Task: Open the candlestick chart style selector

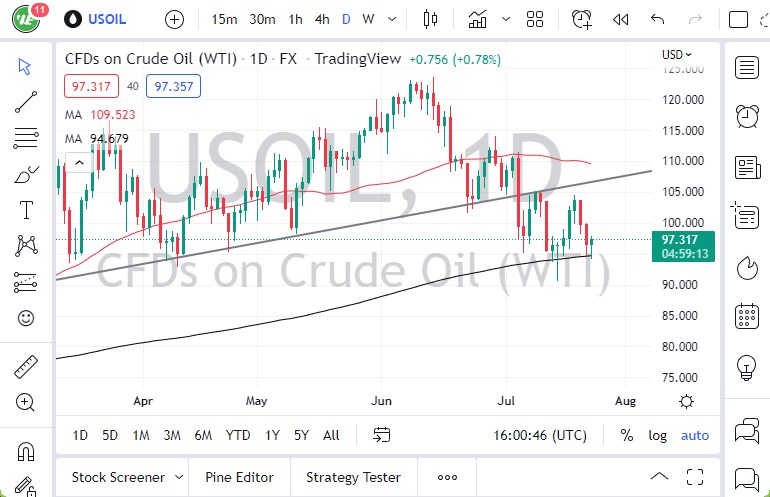Action: point(431,19)
